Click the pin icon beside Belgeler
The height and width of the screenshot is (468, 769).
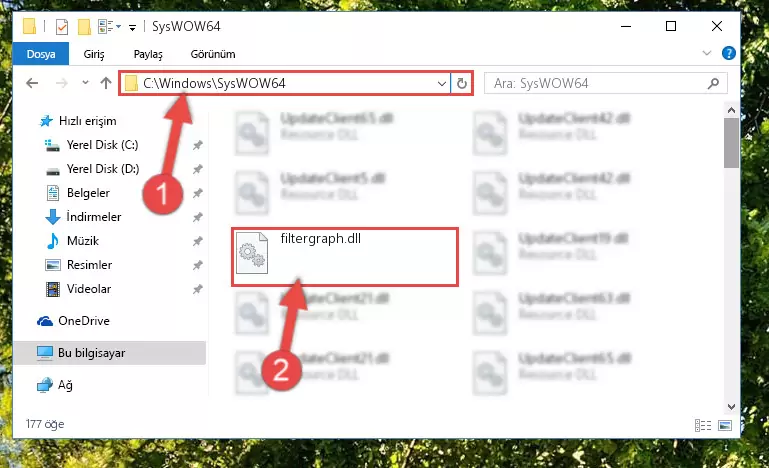coord(198,193)
